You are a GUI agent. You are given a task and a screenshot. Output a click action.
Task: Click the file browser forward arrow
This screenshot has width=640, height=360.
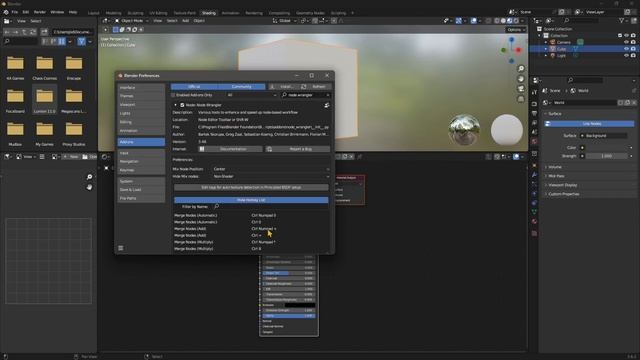click(x=16, y=32)
